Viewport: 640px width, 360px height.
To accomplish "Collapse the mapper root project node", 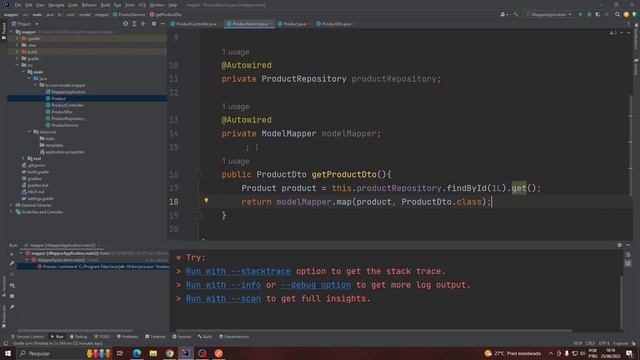I will [x=12, y=32].
